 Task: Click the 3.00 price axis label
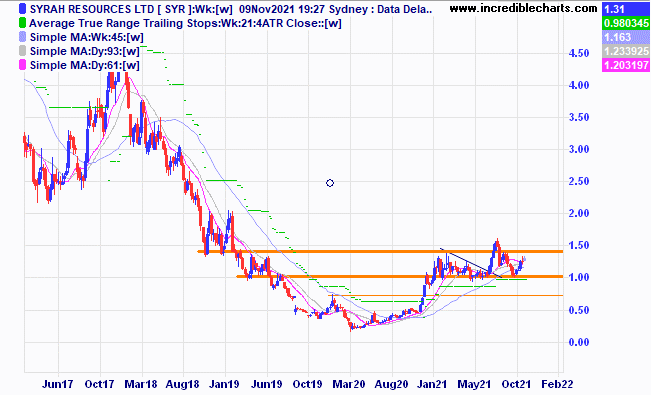[579, 149]
